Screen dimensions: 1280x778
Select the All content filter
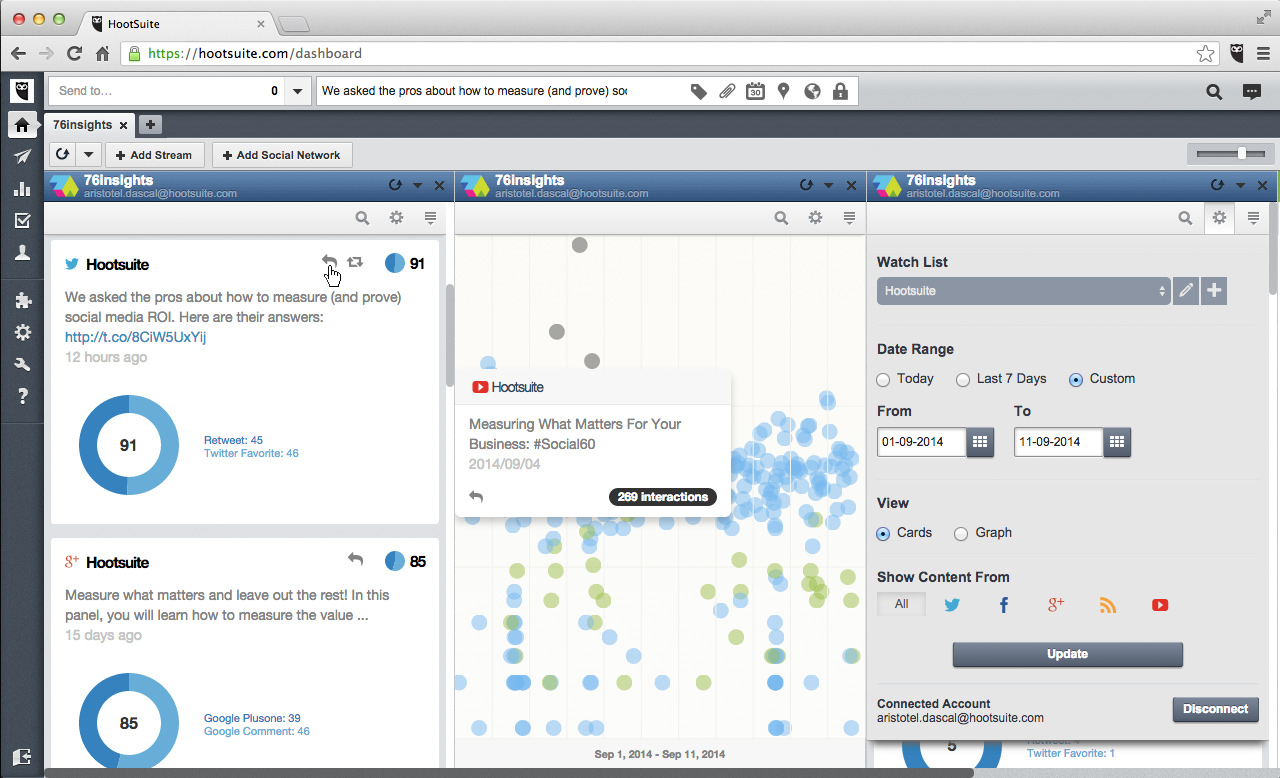(902, 604)
